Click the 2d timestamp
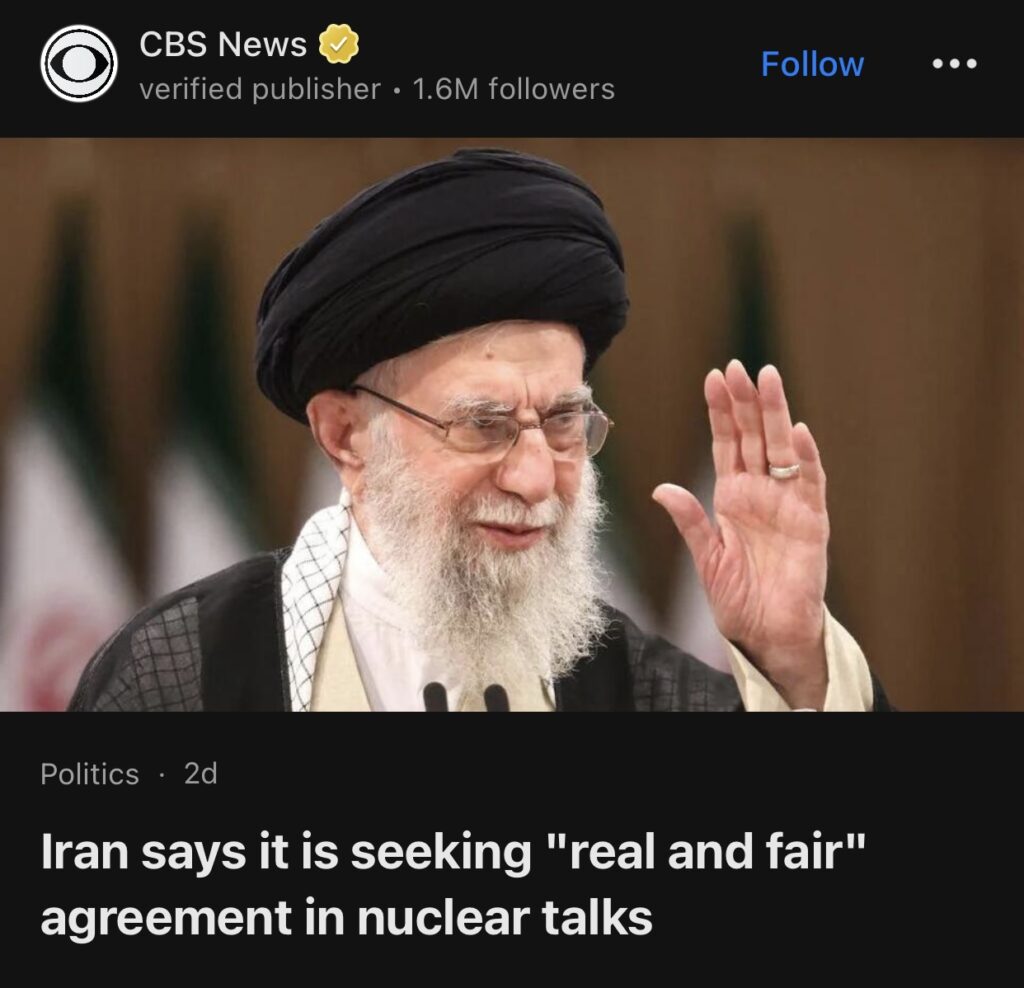 coord(200,774)
